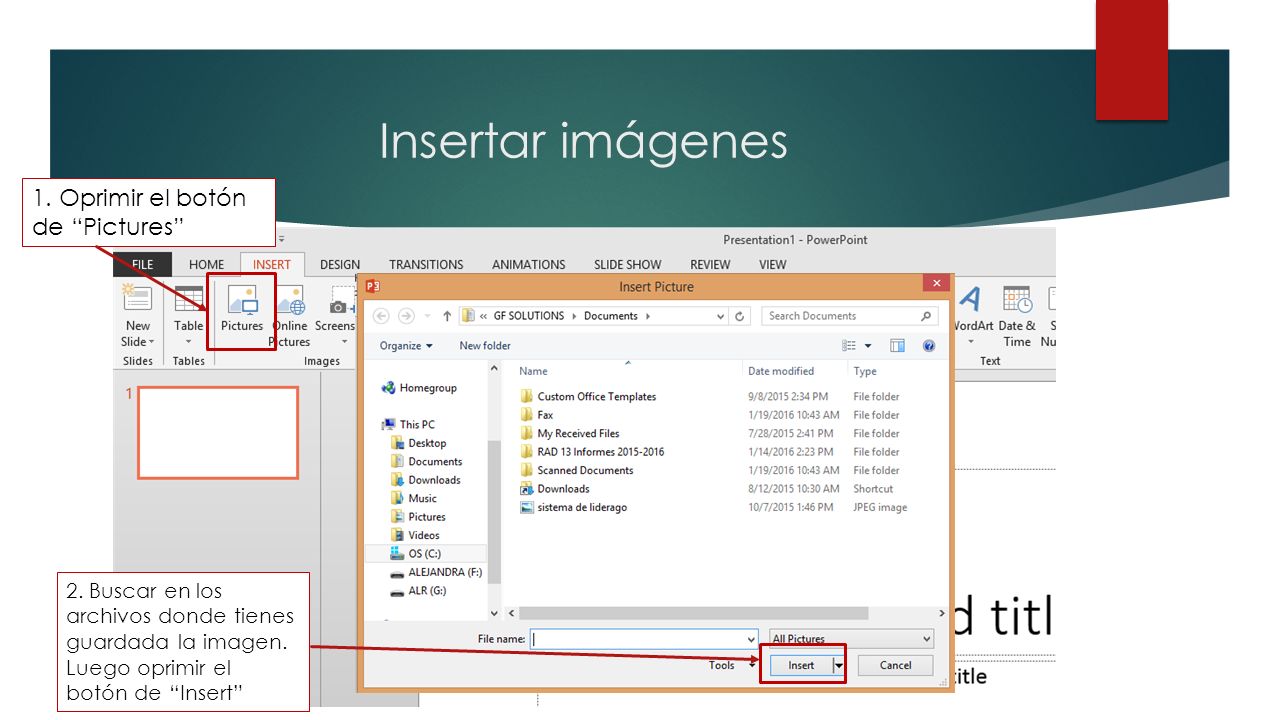Select This PC in navigation pane
Viewport: 1280px width, 720px height.
coord(417,425)
